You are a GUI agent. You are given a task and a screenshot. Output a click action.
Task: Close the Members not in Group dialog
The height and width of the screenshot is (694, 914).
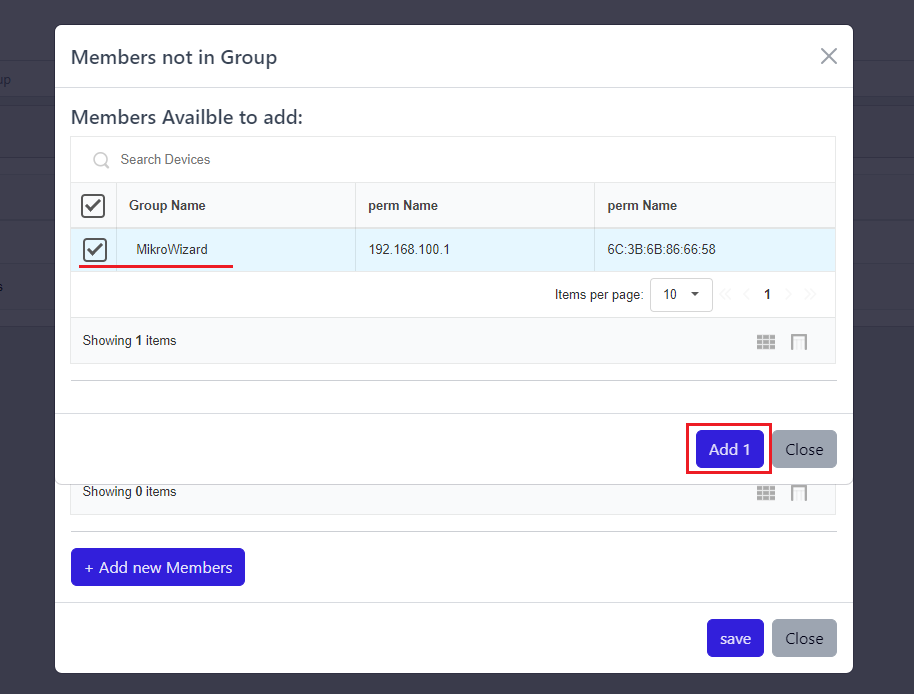tap(828, 57)
